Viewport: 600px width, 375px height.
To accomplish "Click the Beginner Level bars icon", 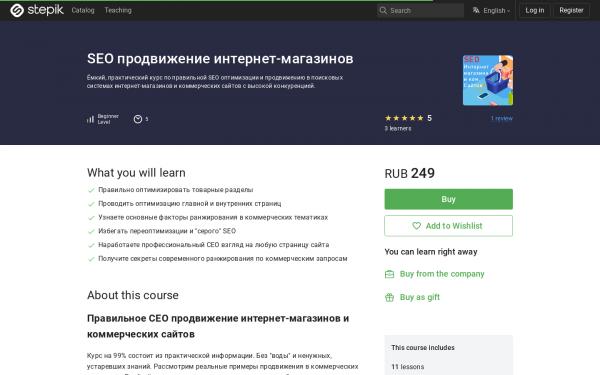I will [x=90, y=119].
